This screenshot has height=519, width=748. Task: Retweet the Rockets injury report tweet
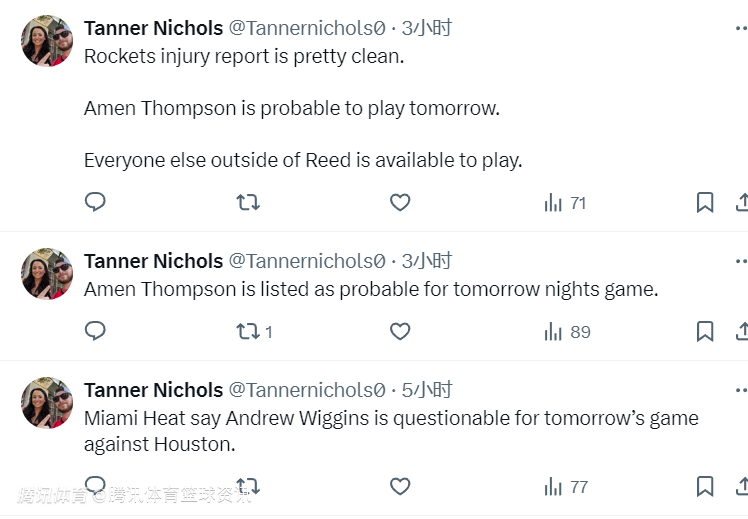(x=248, y=203)
